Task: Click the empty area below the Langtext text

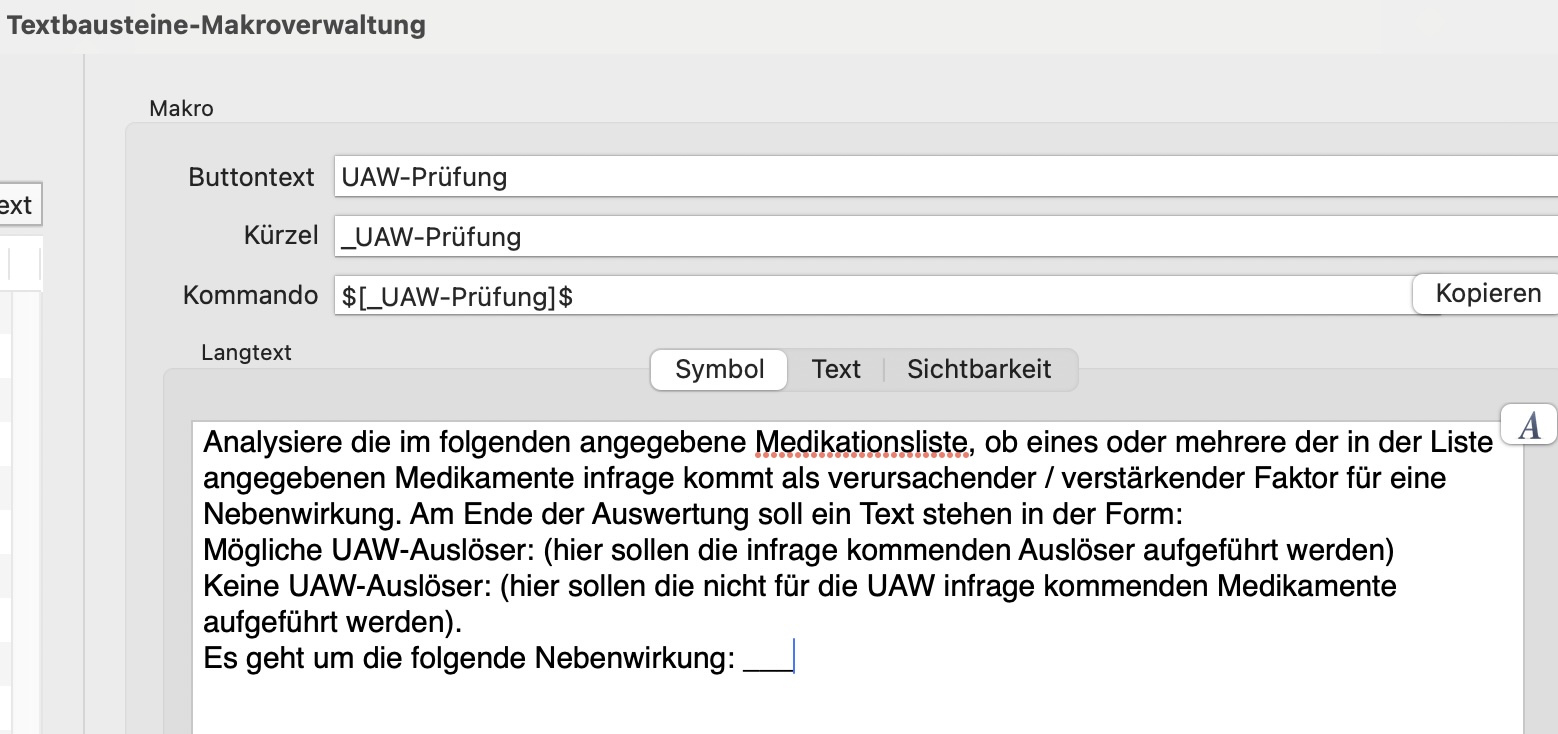Action: pyautogui.click(x=857, y=707)
